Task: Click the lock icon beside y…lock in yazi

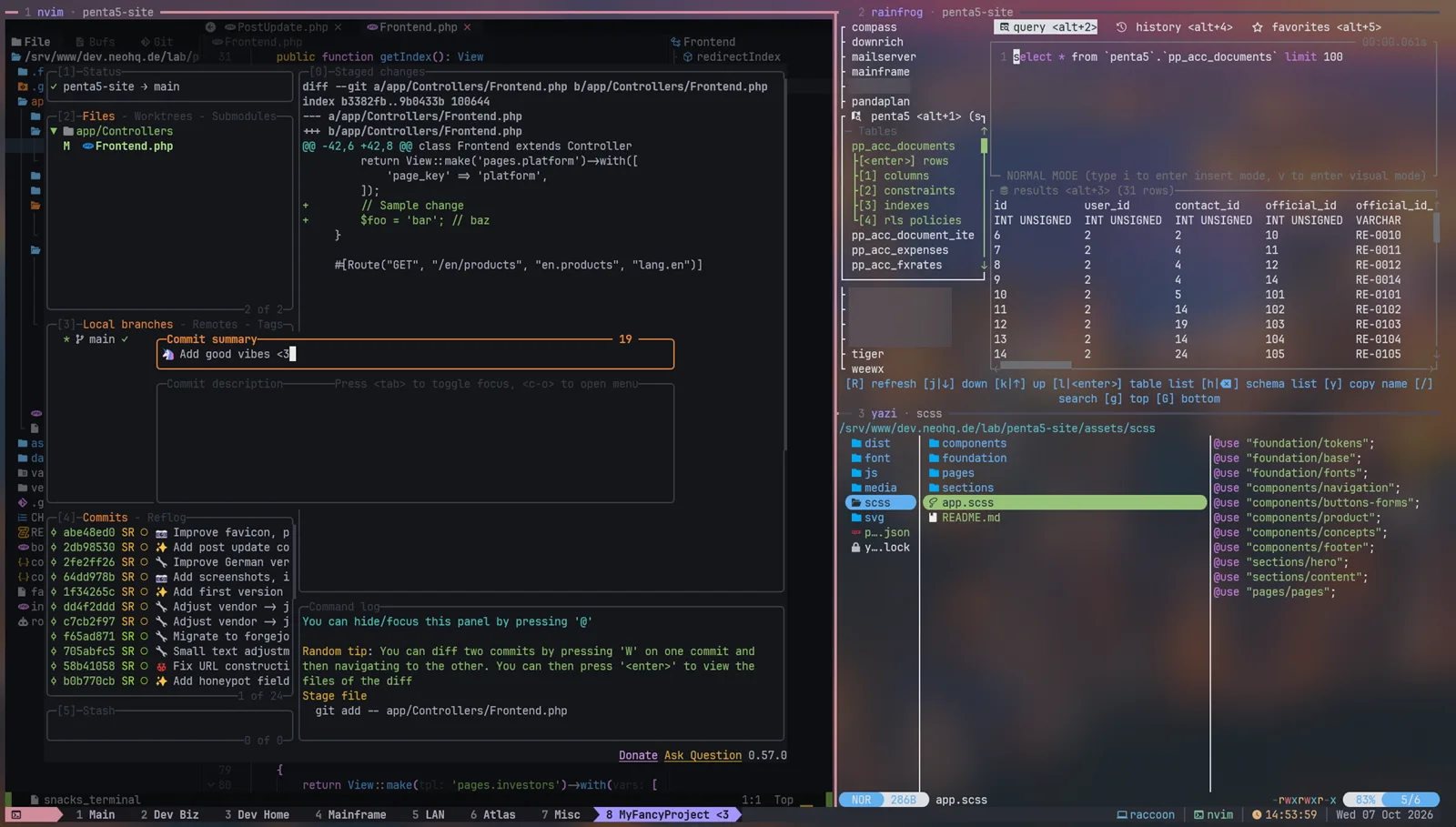Action: [855, 547]
